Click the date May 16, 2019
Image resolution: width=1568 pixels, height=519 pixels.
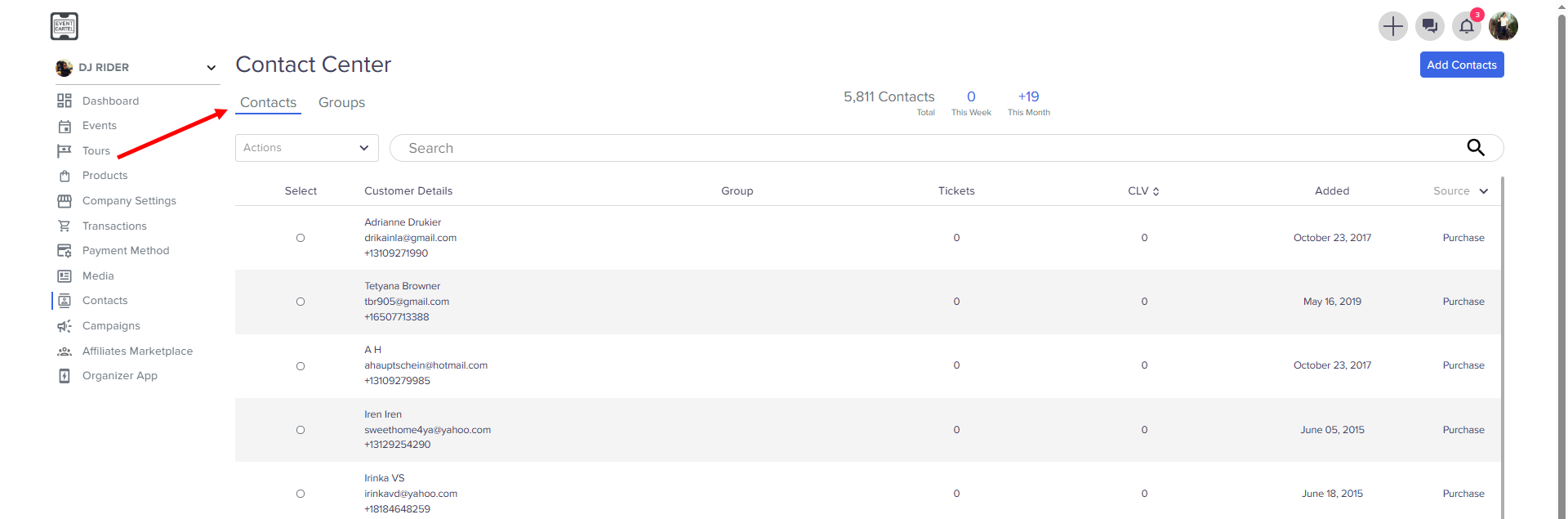[1332, 302]
